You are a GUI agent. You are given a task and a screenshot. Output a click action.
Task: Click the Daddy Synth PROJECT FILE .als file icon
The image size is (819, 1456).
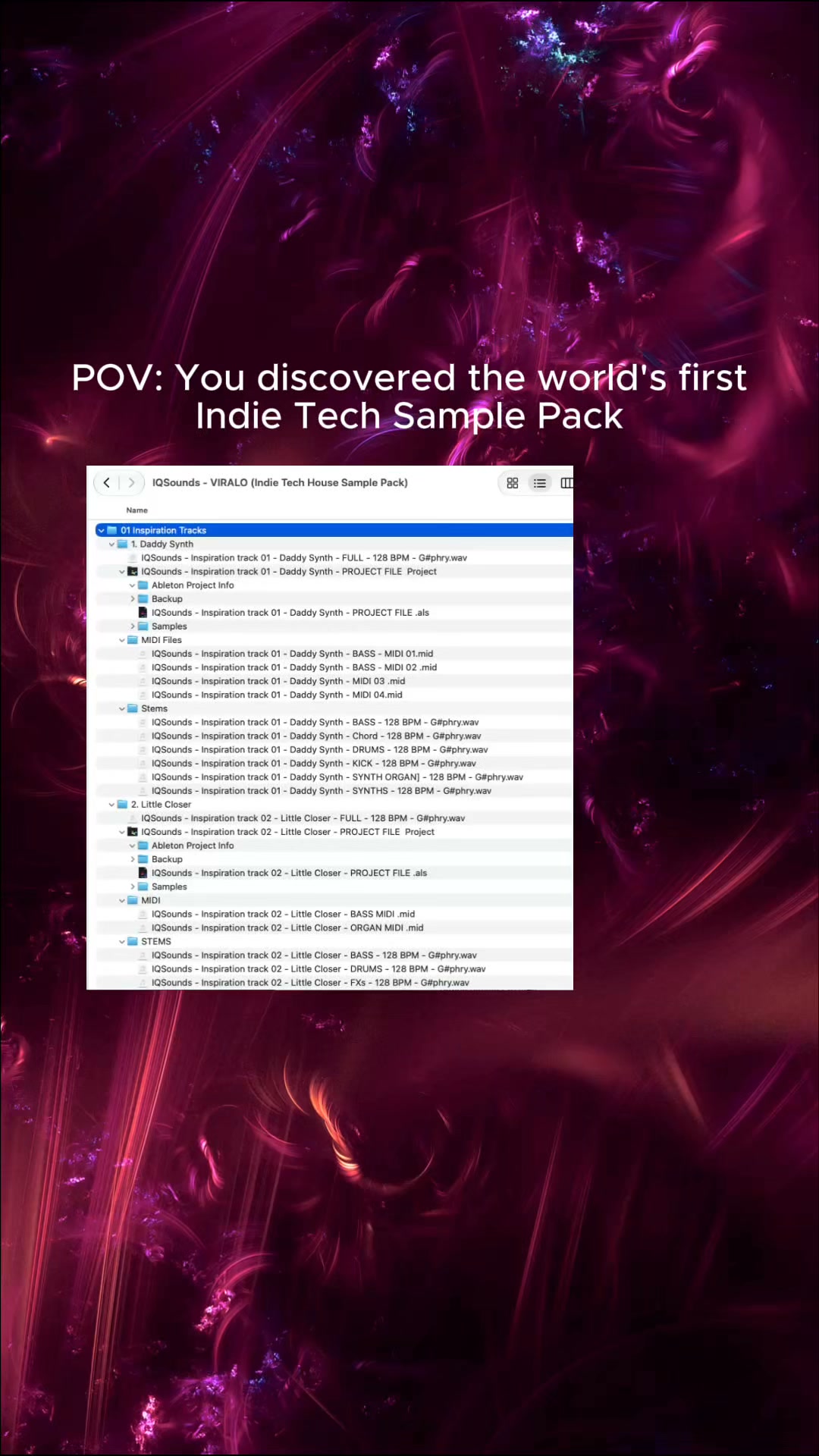143,612
